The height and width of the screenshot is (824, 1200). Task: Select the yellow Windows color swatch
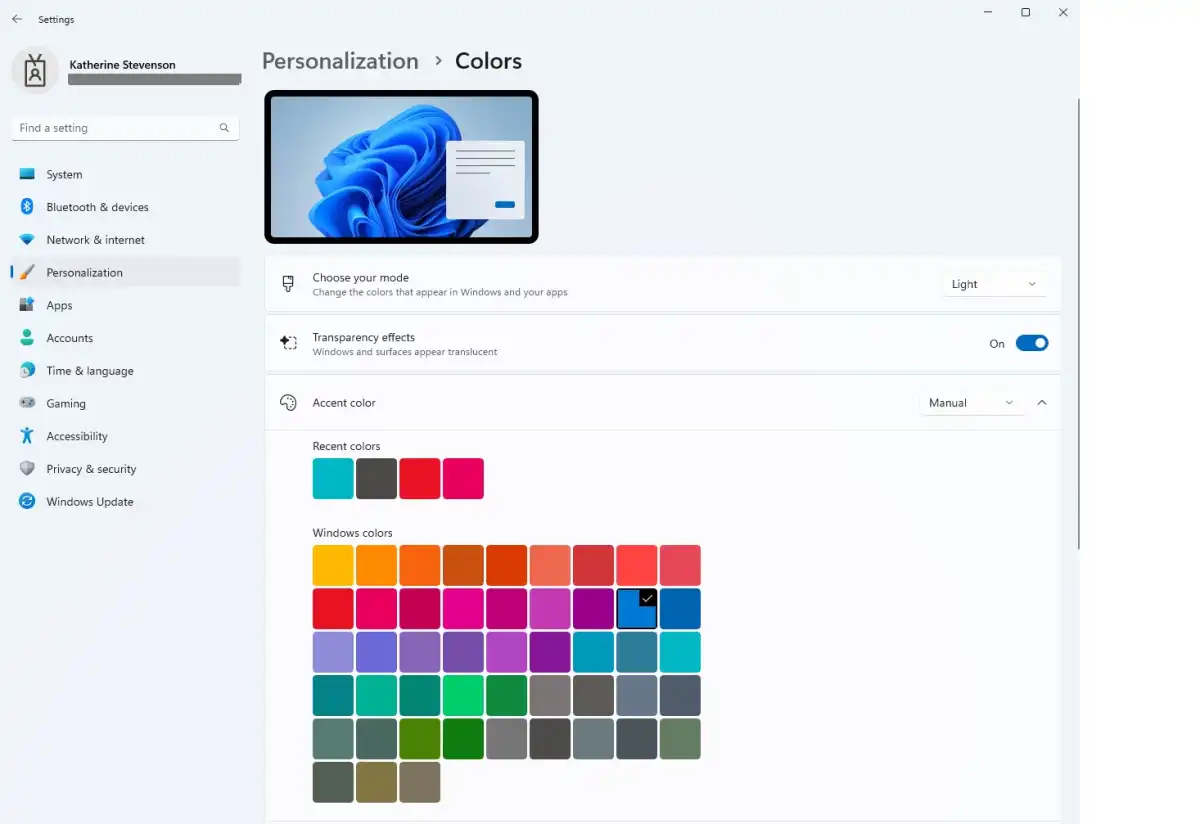click(x=333, y=565)
